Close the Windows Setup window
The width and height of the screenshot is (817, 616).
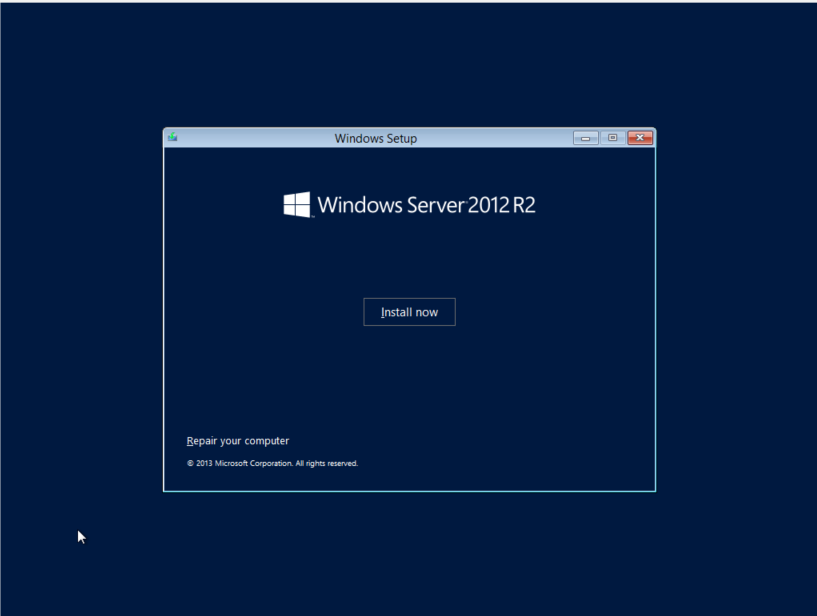tap(640, 138)
